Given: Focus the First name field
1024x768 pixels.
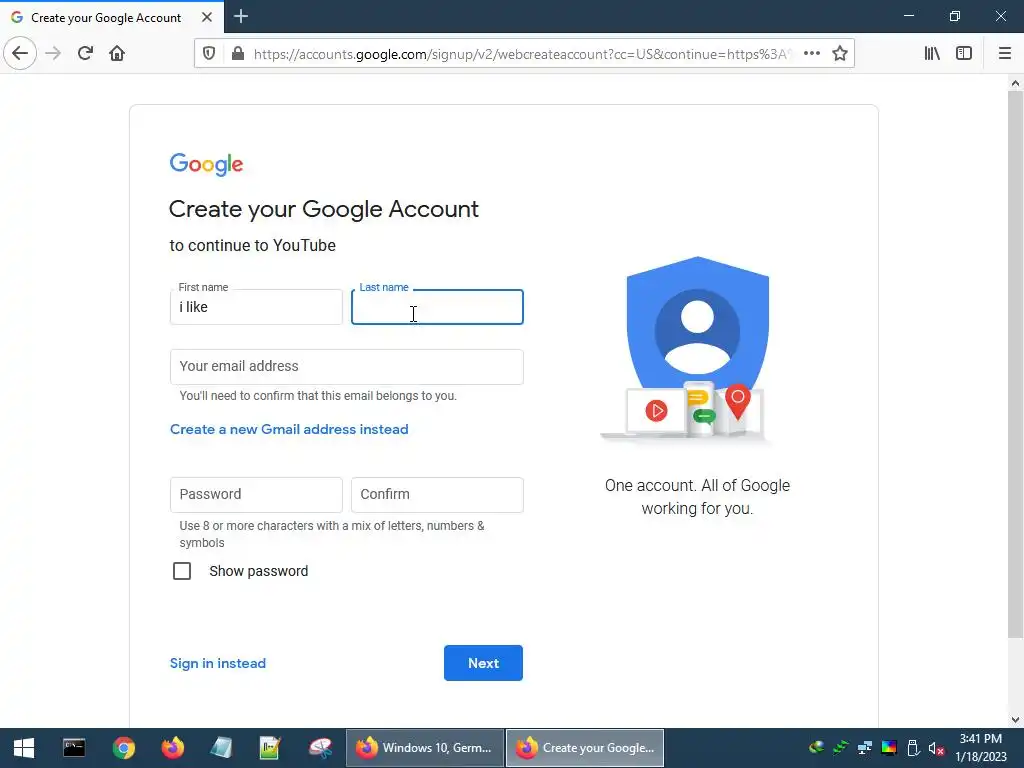Looking at the screenshot, I should [256, 307].
